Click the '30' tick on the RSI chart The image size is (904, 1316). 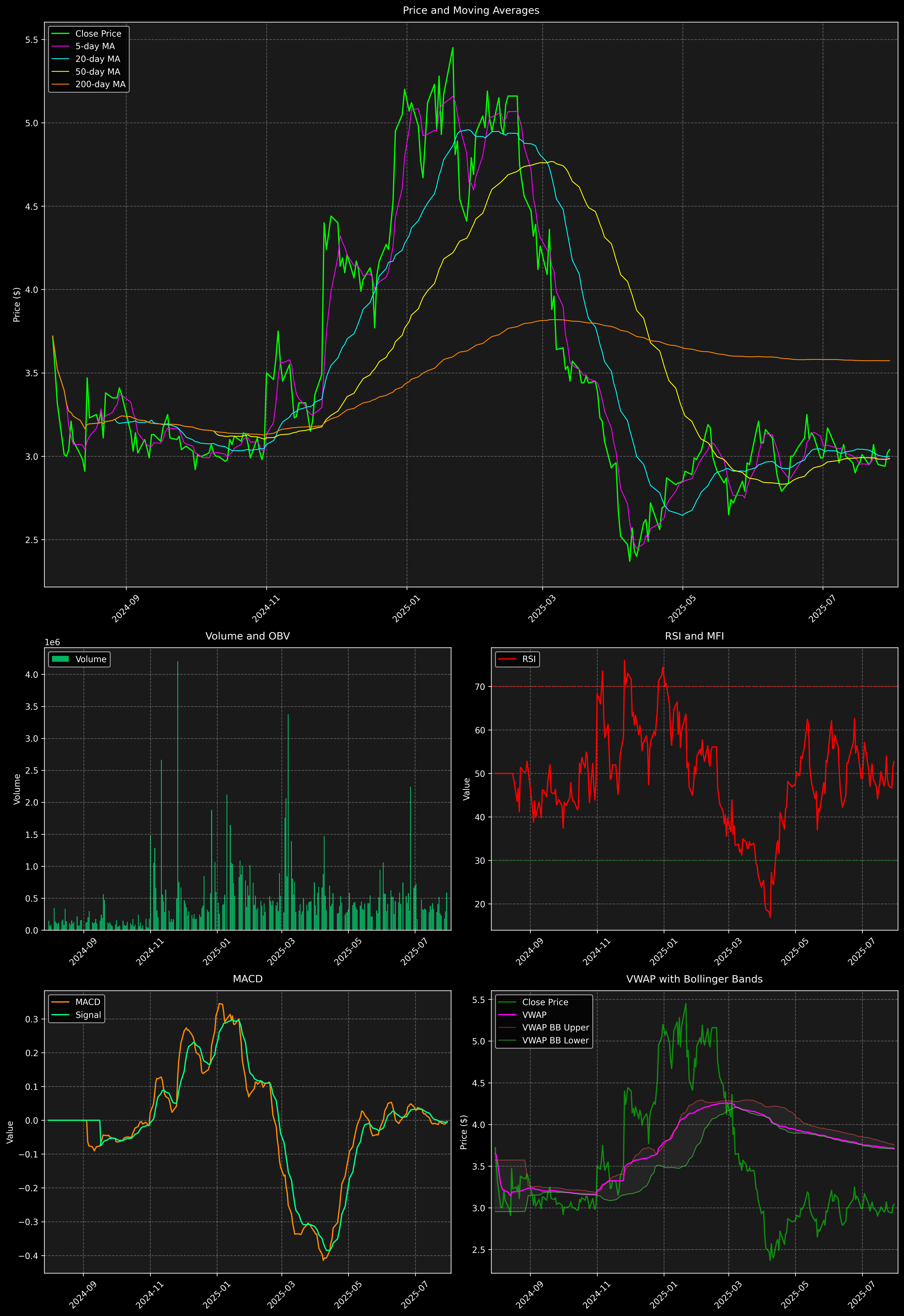(480, 861)
